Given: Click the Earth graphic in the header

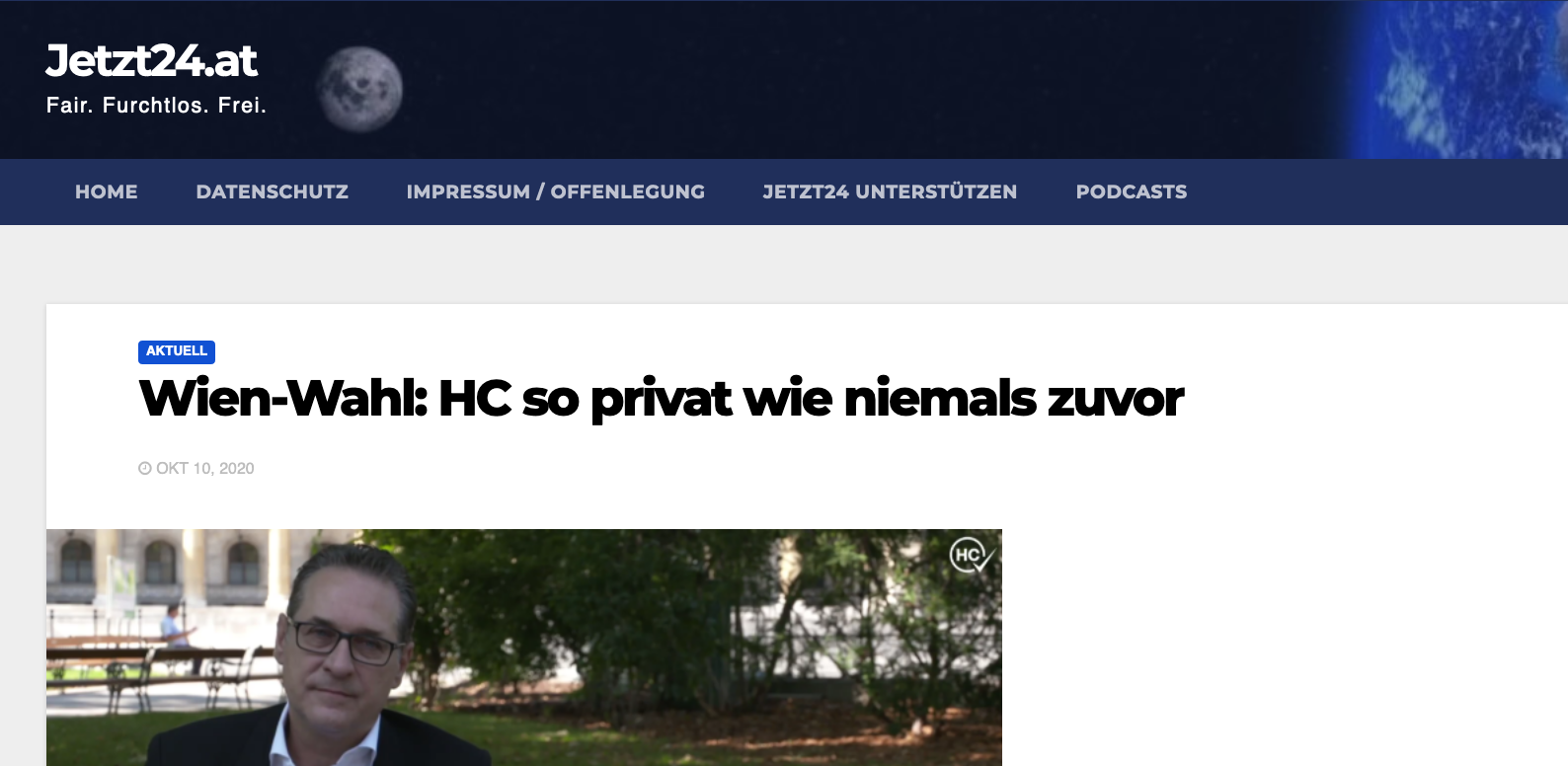Looking at the screenshot, I should [x=1451, y=79].
